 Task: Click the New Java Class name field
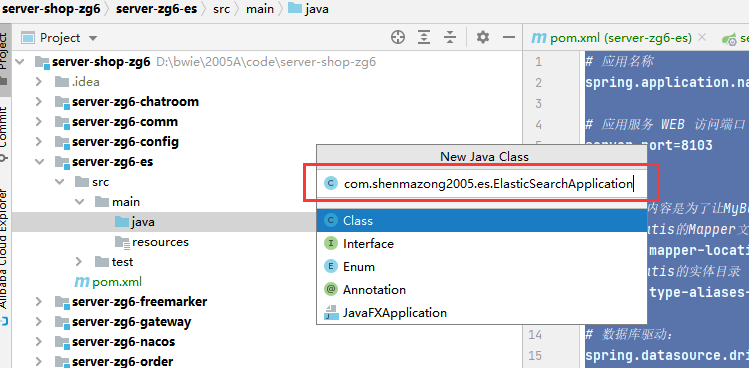point(482,184)
